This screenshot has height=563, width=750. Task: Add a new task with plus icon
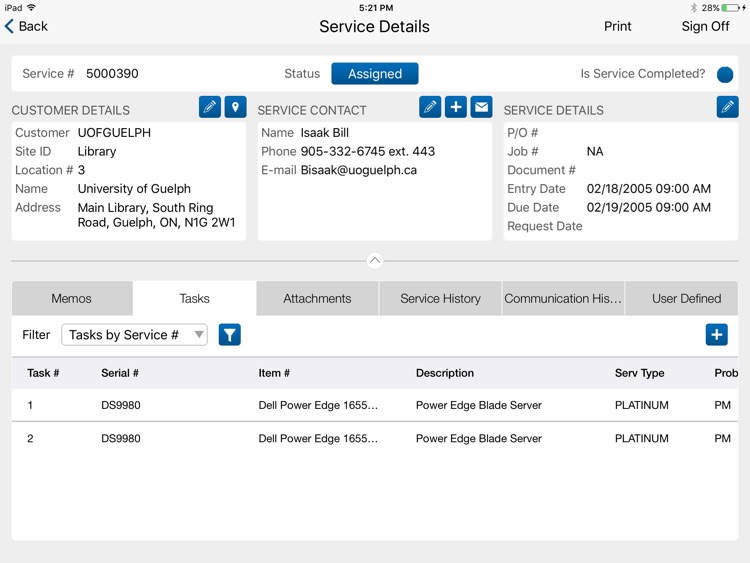[717, 334]
